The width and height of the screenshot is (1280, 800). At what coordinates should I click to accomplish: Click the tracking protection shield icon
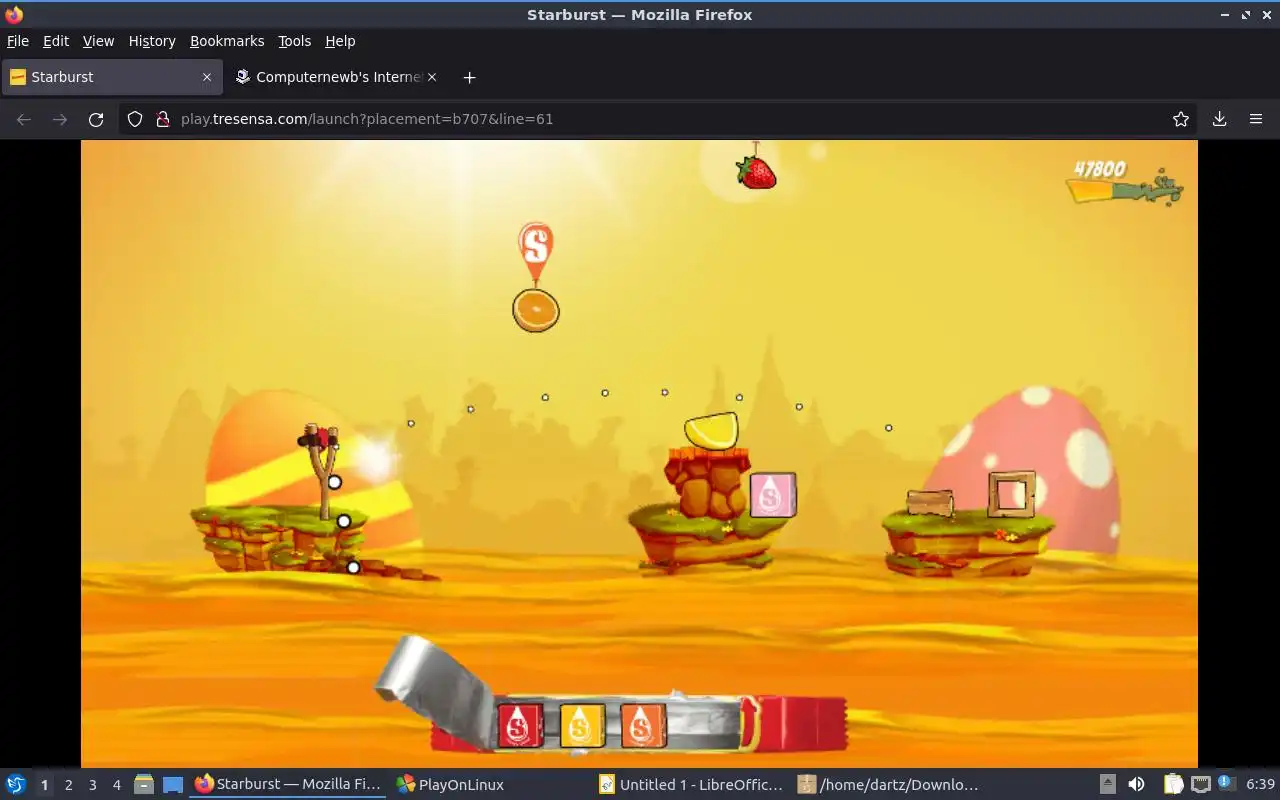pos(135,119)
